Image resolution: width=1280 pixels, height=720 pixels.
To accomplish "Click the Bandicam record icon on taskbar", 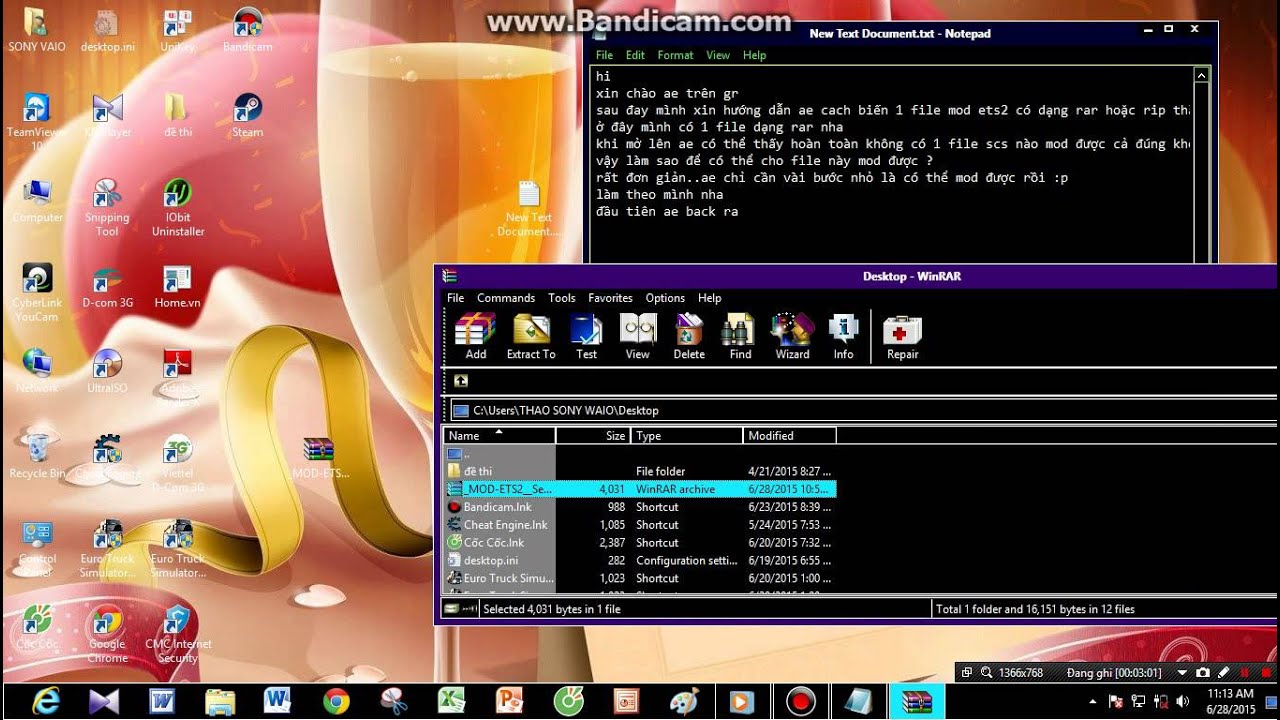I will 800,701.
